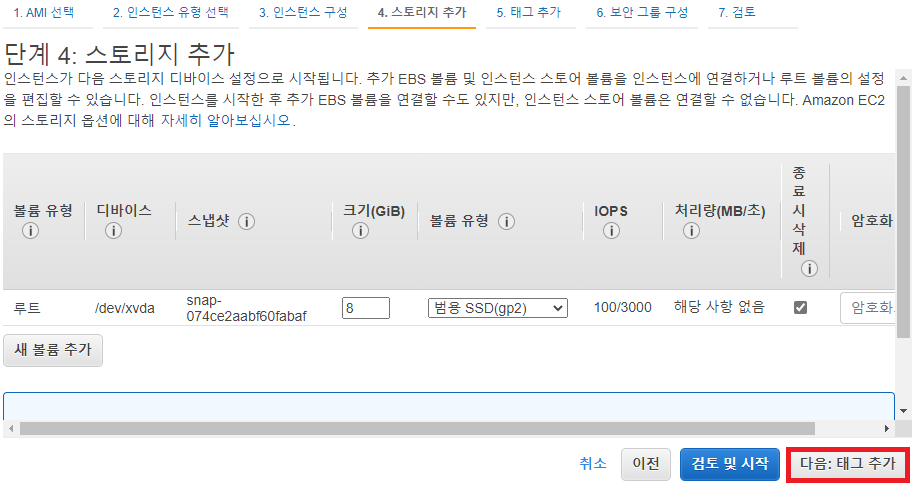
Task: Click 검토 및 시작 button
Action: 729,464
